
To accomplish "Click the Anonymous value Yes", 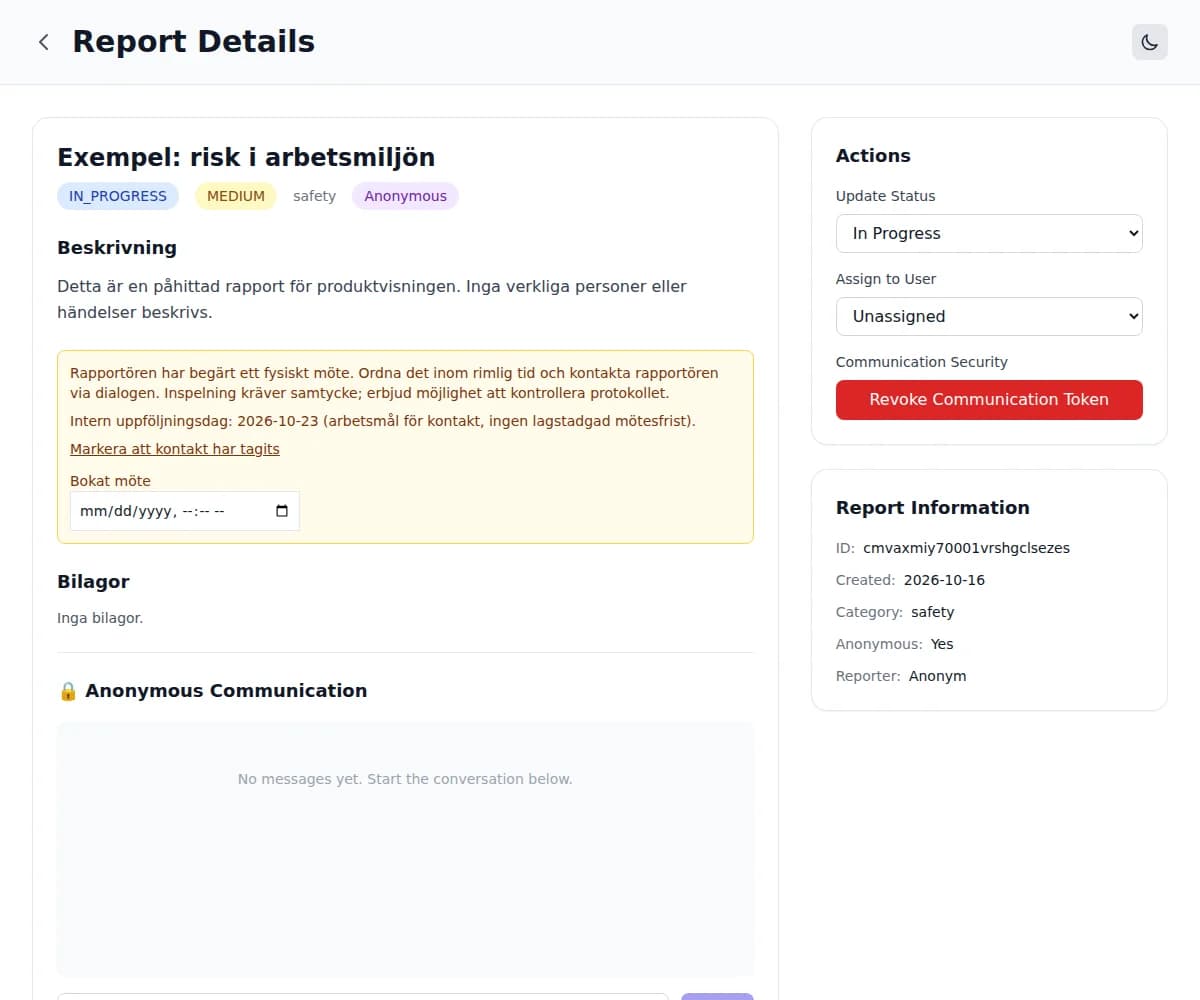I will point(942,644).
